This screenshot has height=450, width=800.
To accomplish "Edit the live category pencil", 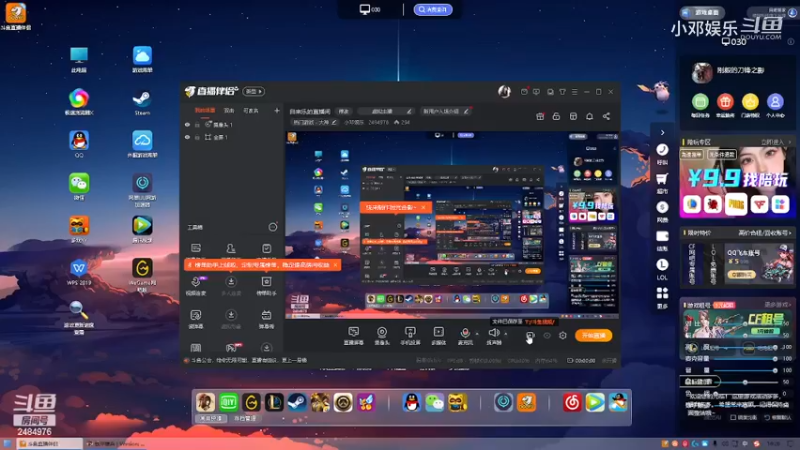I will 334,122.
